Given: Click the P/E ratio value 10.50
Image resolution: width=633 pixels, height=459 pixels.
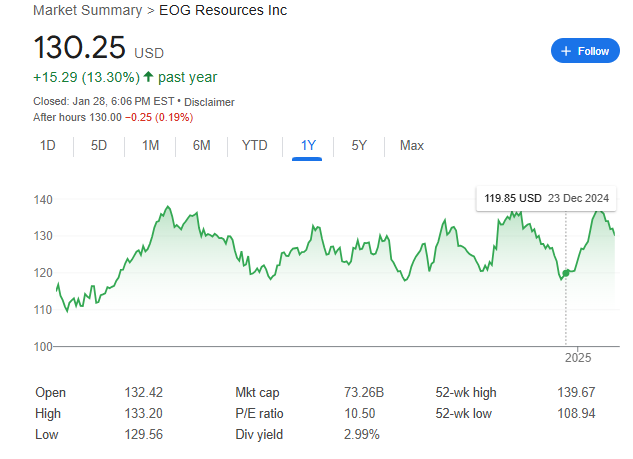Looking at the screenshot, I should click(x=359, y=413).
